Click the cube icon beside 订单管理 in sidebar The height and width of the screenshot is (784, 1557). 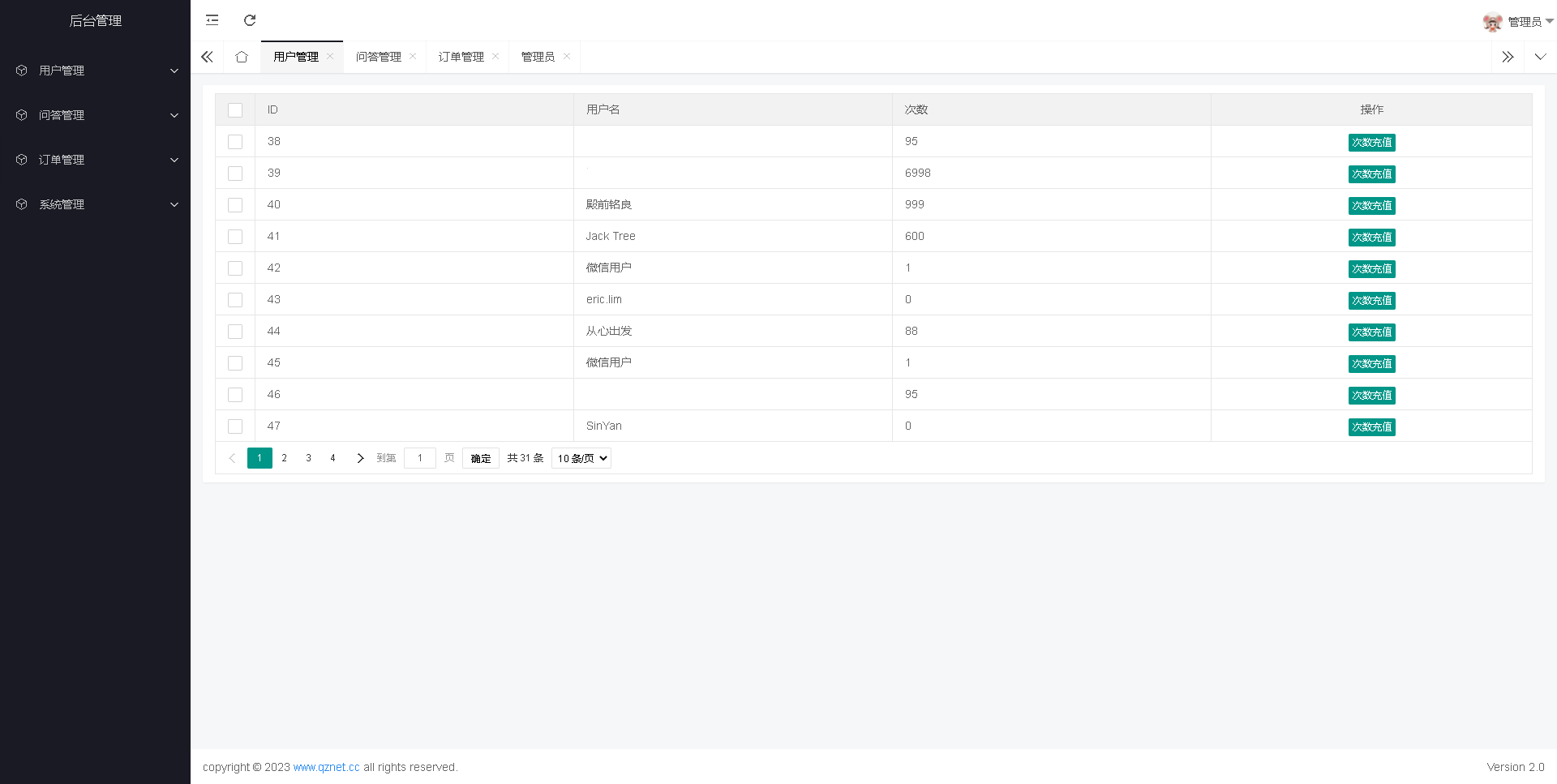click(x=22, y=160)
